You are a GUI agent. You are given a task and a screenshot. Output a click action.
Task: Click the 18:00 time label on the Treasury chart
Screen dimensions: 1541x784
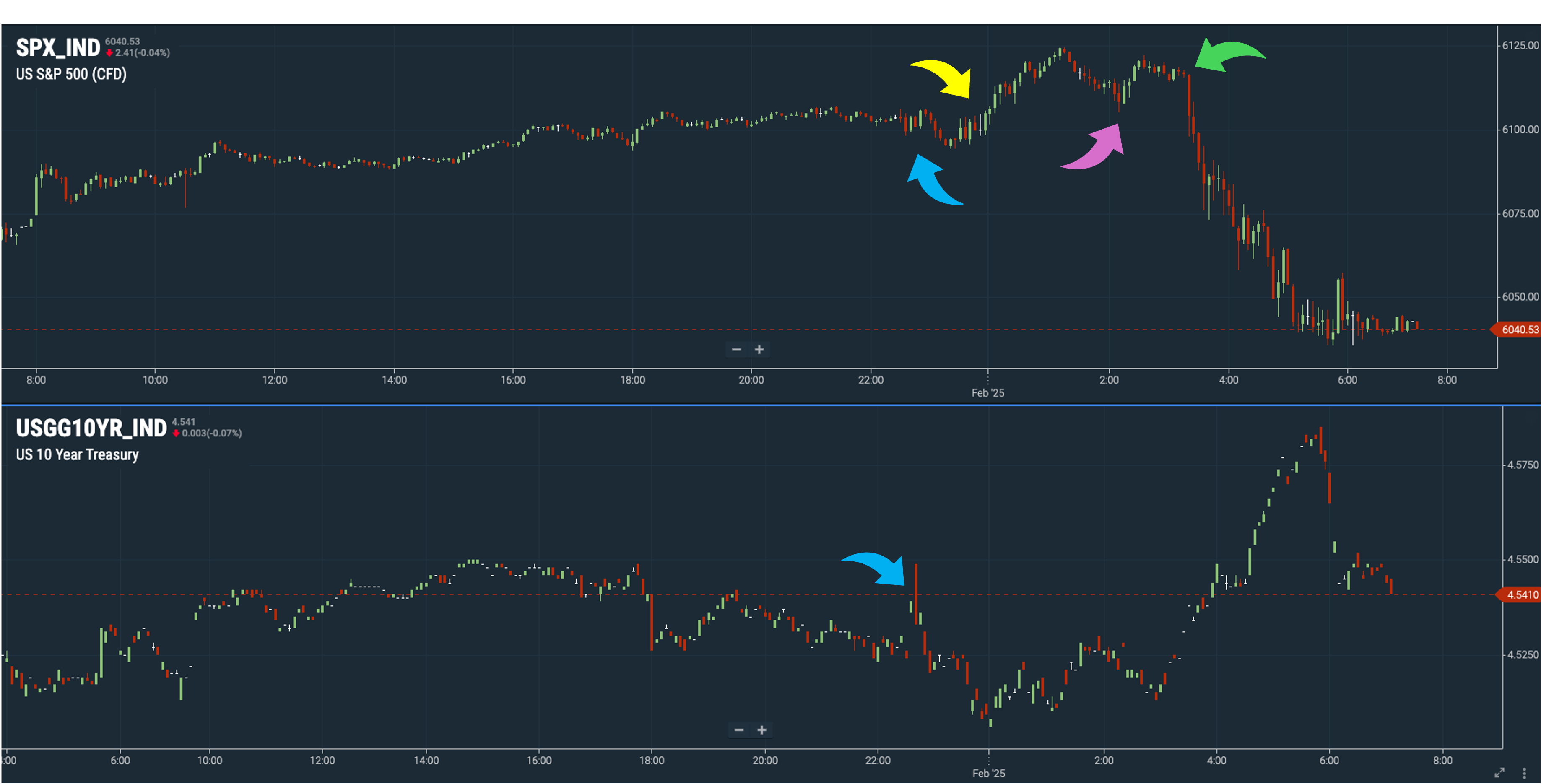pyautogui.click(x=652, y=760)
